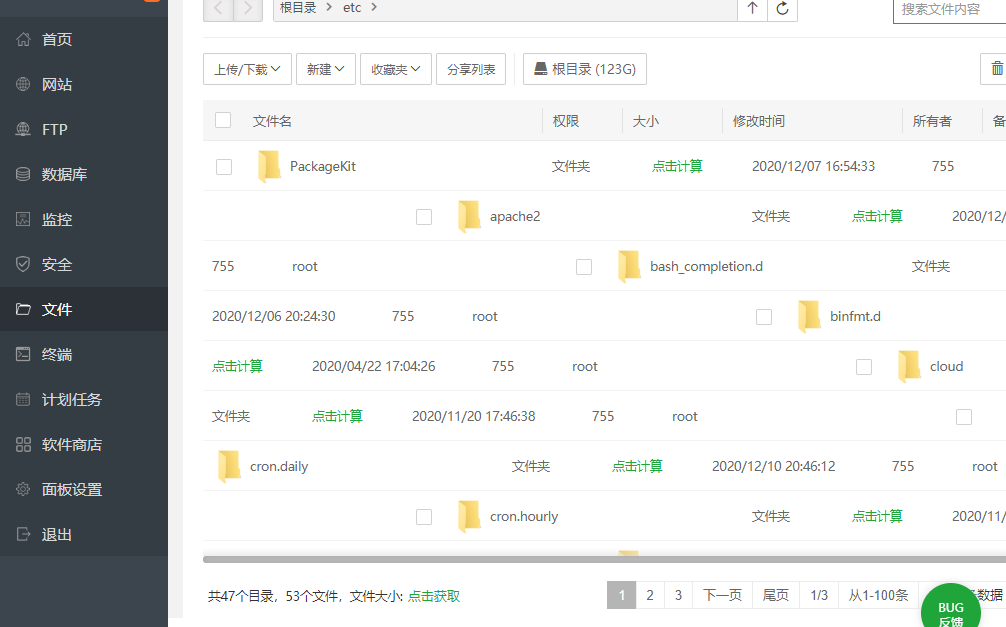Viewport: 1006px width, 627px height.
Task: Tick the checkbox right of the 17:46:38 root row
Action: pos(964,417)
